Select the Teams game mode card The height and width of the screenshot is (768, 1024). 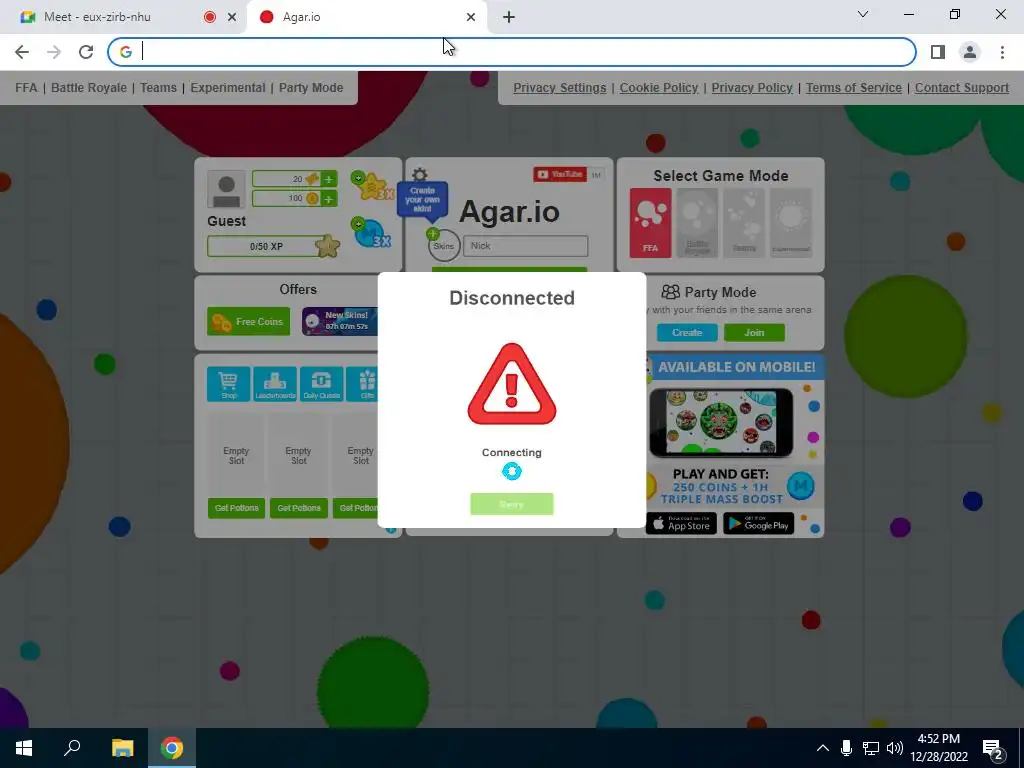[x=744, y=223]
